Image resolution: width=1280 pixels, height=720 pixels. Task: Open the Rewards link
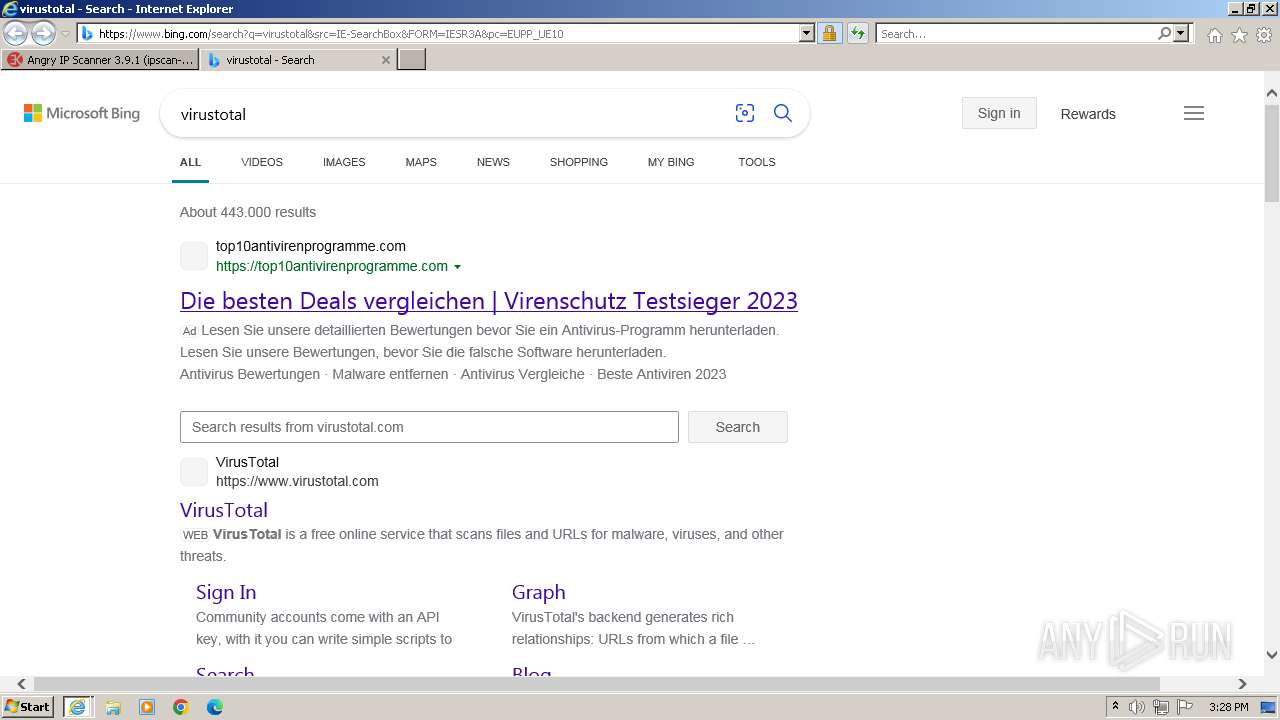tap(1088, 114)
